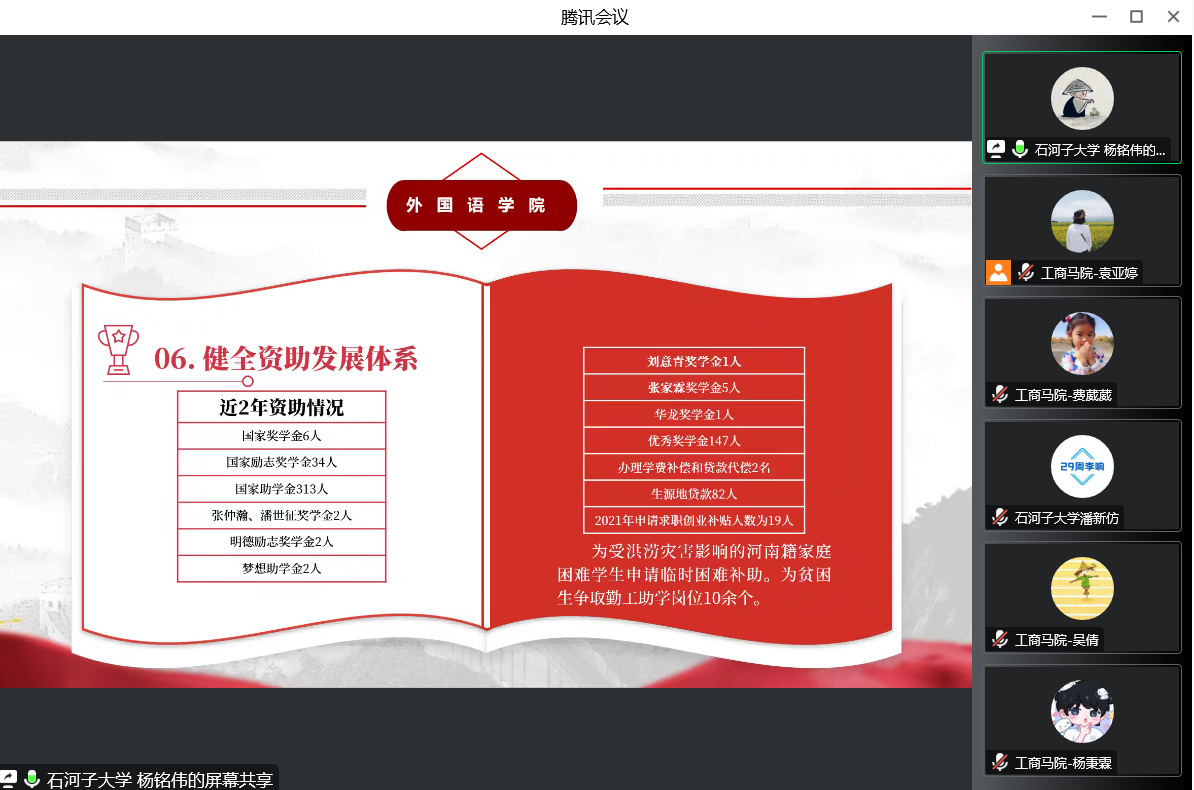Viewport: 1194px width, 790px height.
Task: Select 杨铭伟's straw-hat avatar
Action: [1082, 99]
